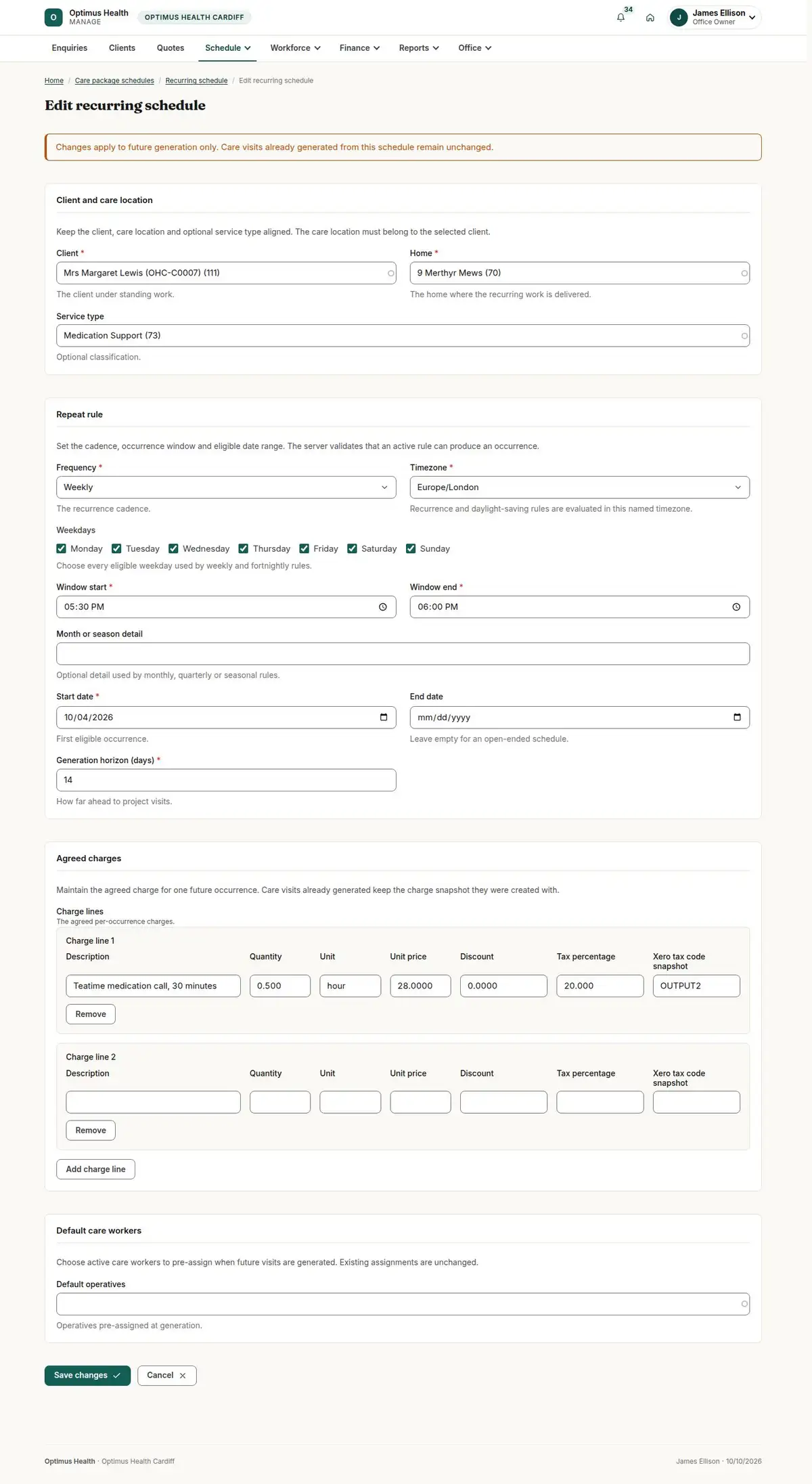This screenshot has width=812, height=1484.
Task: Toggle the Wednesday weekday checkbox
Action: coord(173,549)
